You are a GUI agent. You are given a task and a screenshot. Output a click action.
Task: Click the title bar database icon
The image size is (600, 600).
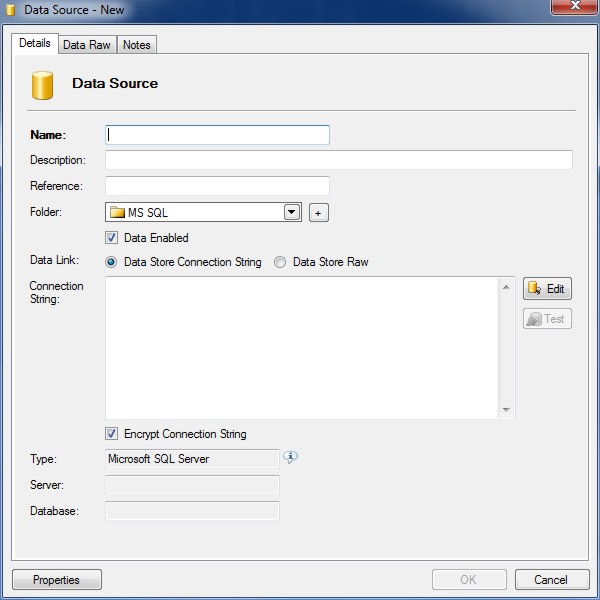[x=12, y=9]
